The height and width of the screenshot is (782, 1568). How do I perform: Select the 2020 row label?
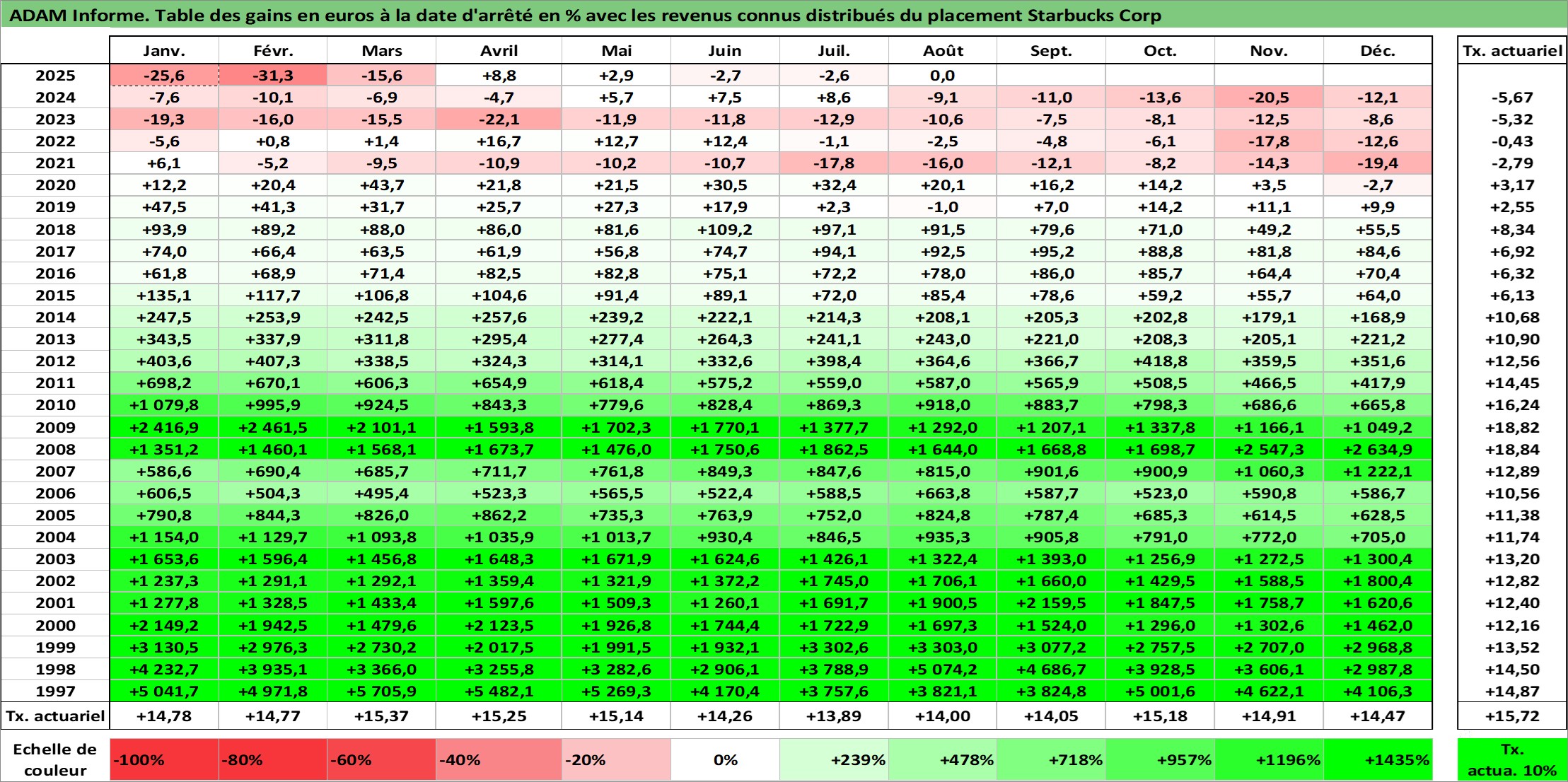(55, 185)
